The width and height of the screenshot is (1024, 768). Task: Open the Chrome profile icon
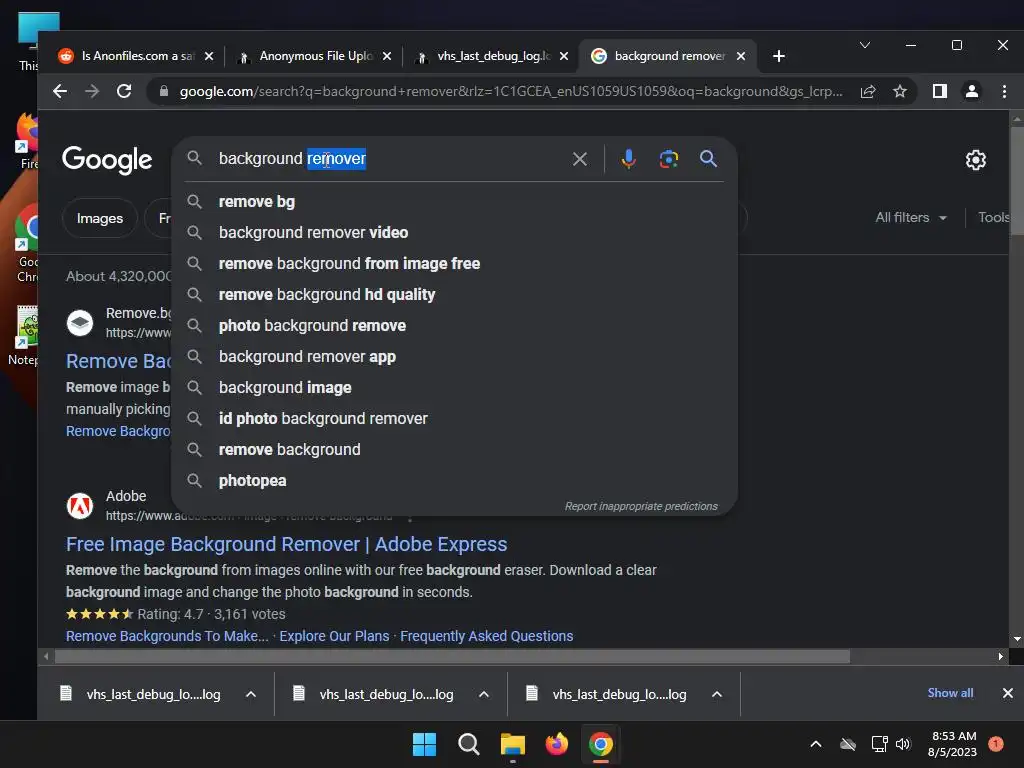[x=972, y=91]
